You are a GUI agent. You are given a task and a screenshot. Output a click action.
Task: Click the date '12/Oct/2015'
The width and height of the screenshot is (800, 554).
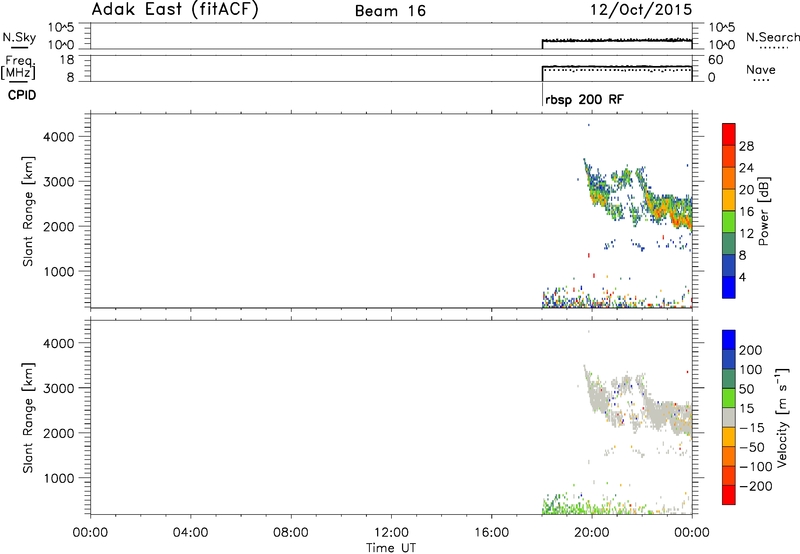pos(641,10)
